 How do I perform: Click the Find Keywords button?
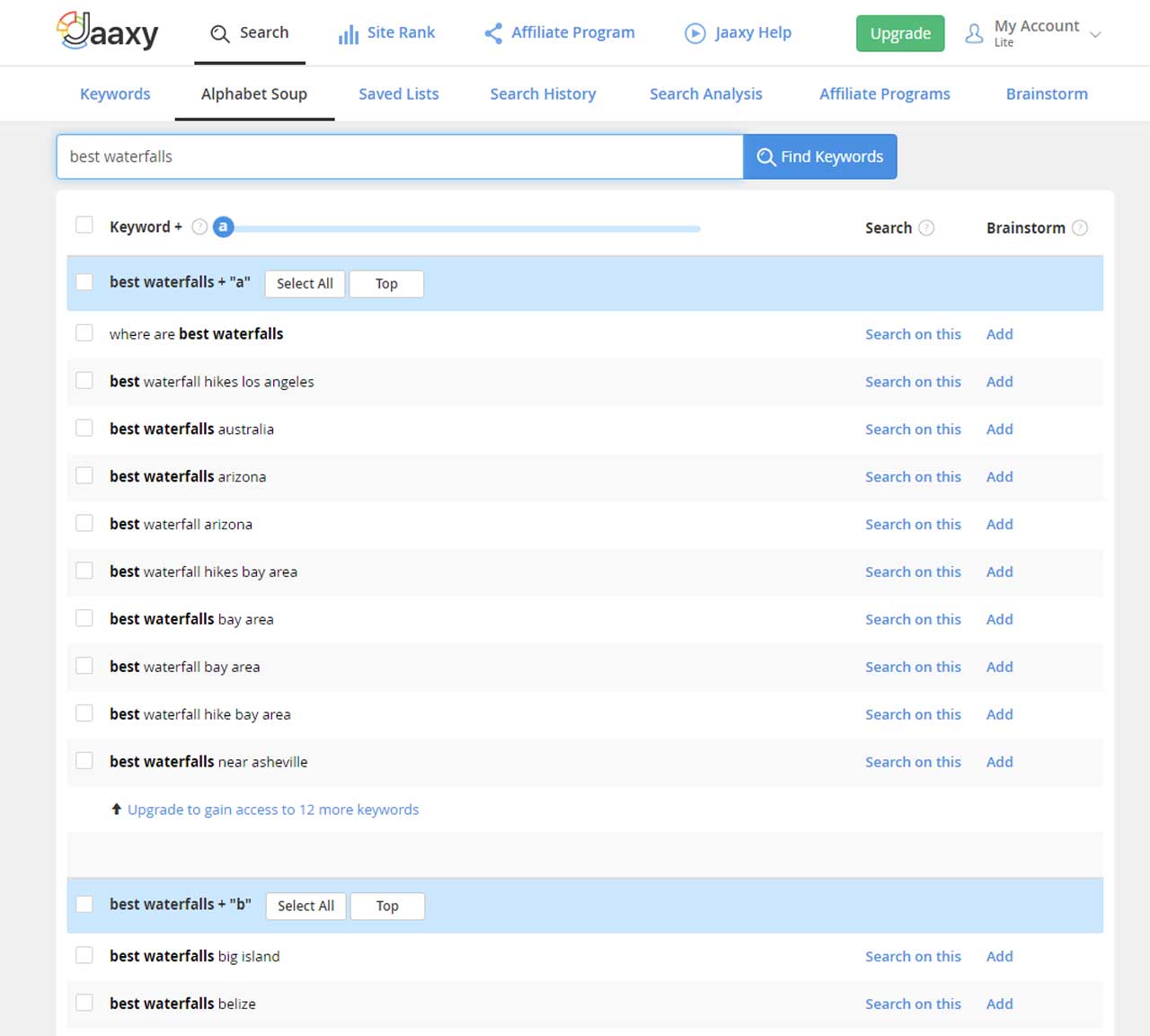tap(820, 156)
